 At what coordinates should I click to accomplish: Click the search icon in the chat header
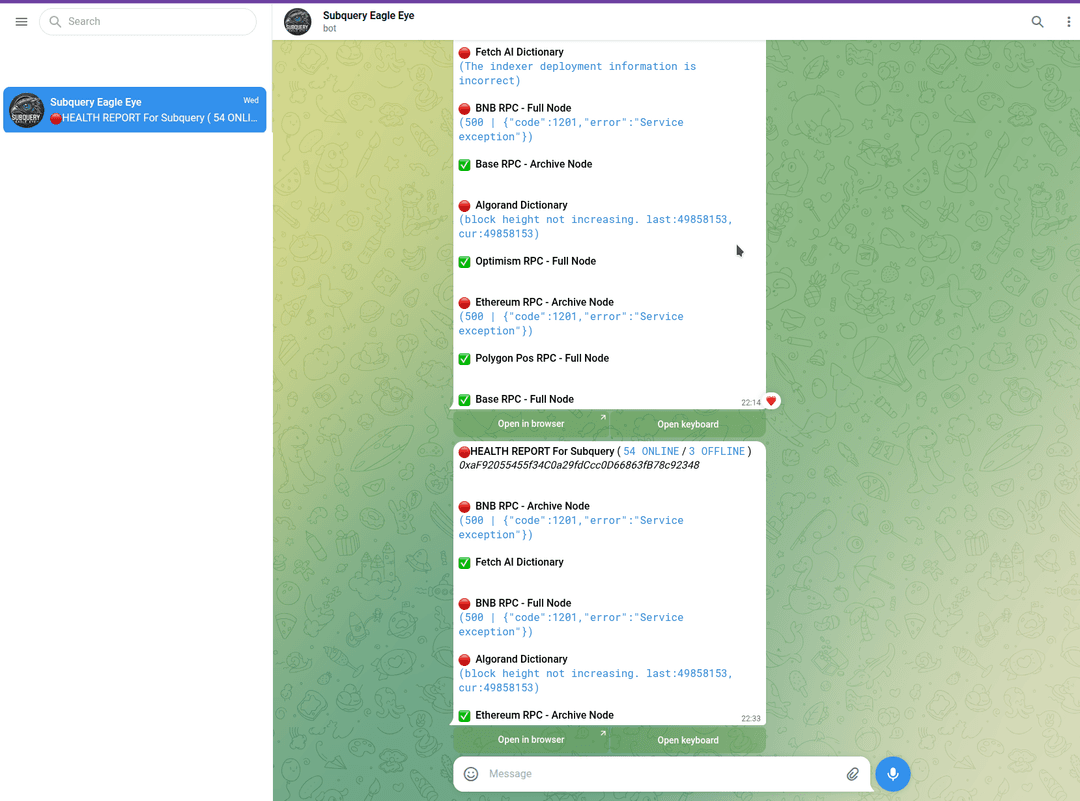click(x=1037, y=21)
